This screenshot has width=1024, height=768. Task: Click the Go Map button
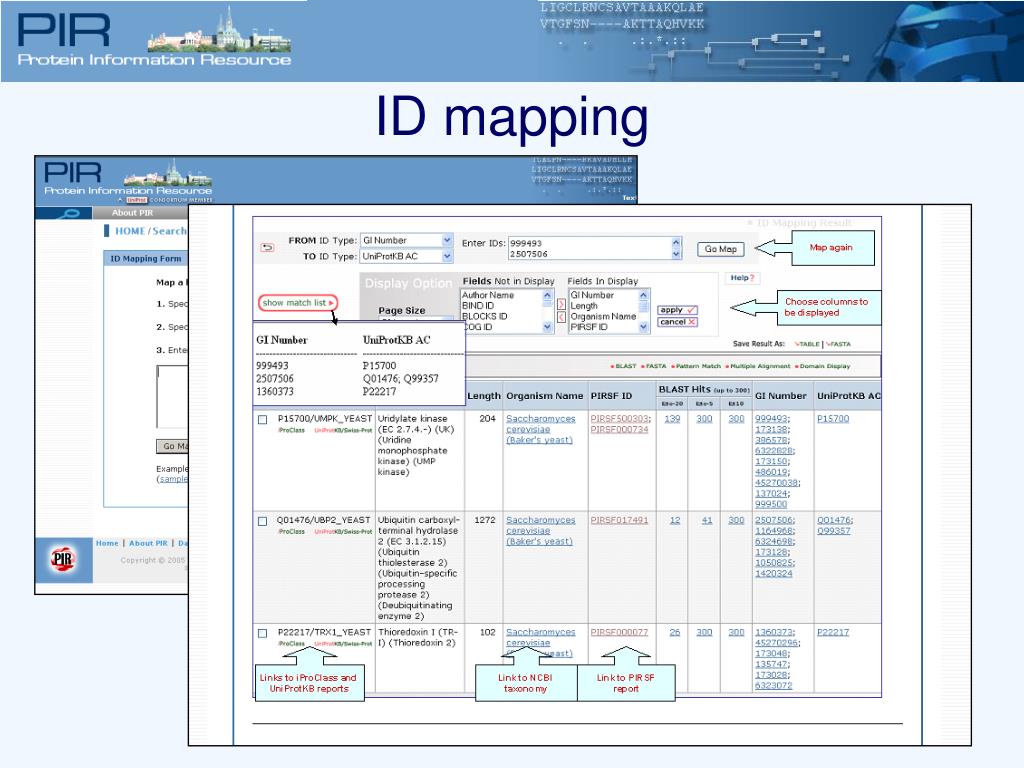click(720, 249)
